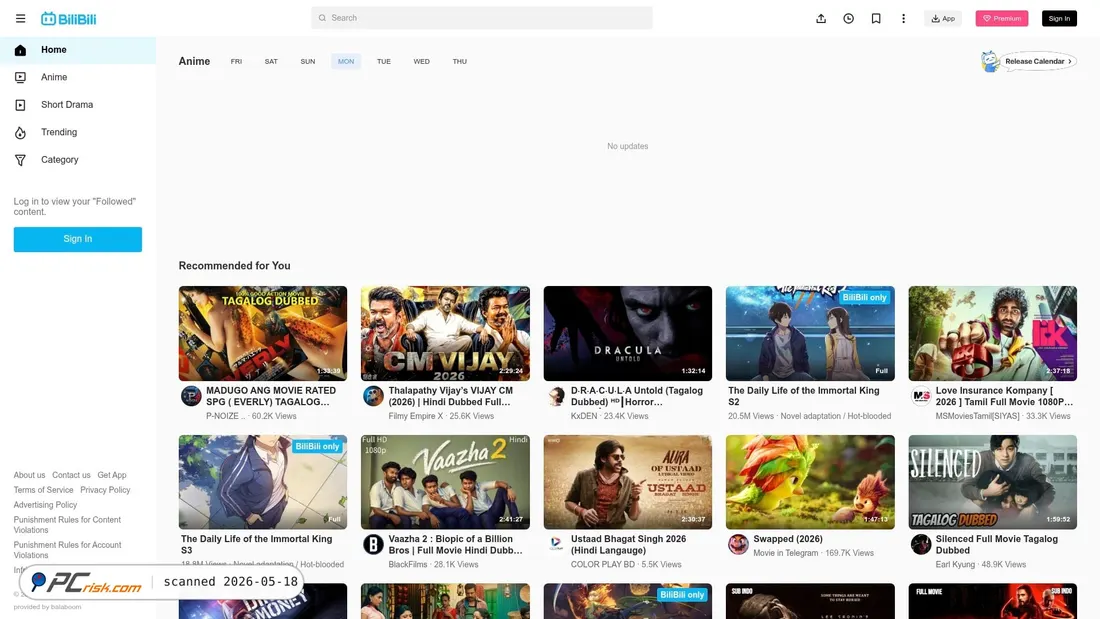Viewport: 1100px width, 619px height.
Task: Open the CM Vijay 2026 thumbnail
Action: (445, 333)
